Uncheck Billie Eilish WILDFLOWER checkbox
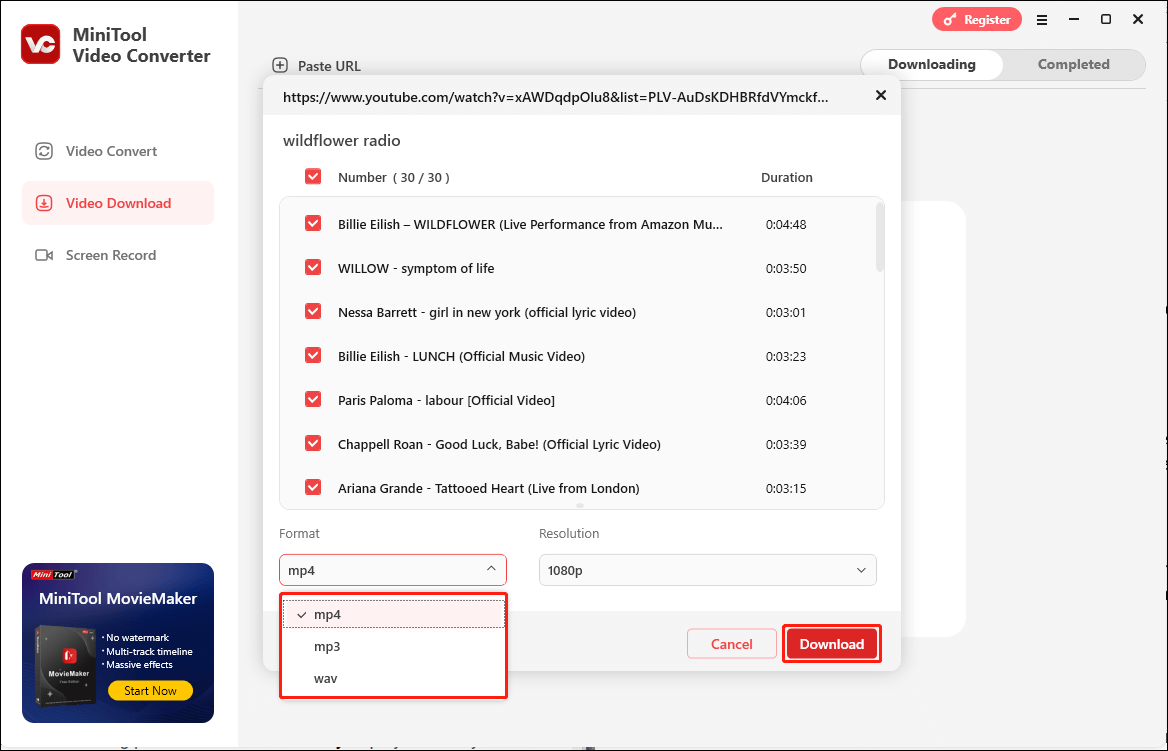The image size is (1168, 751). pyautogui.click(x=313, y=224)
